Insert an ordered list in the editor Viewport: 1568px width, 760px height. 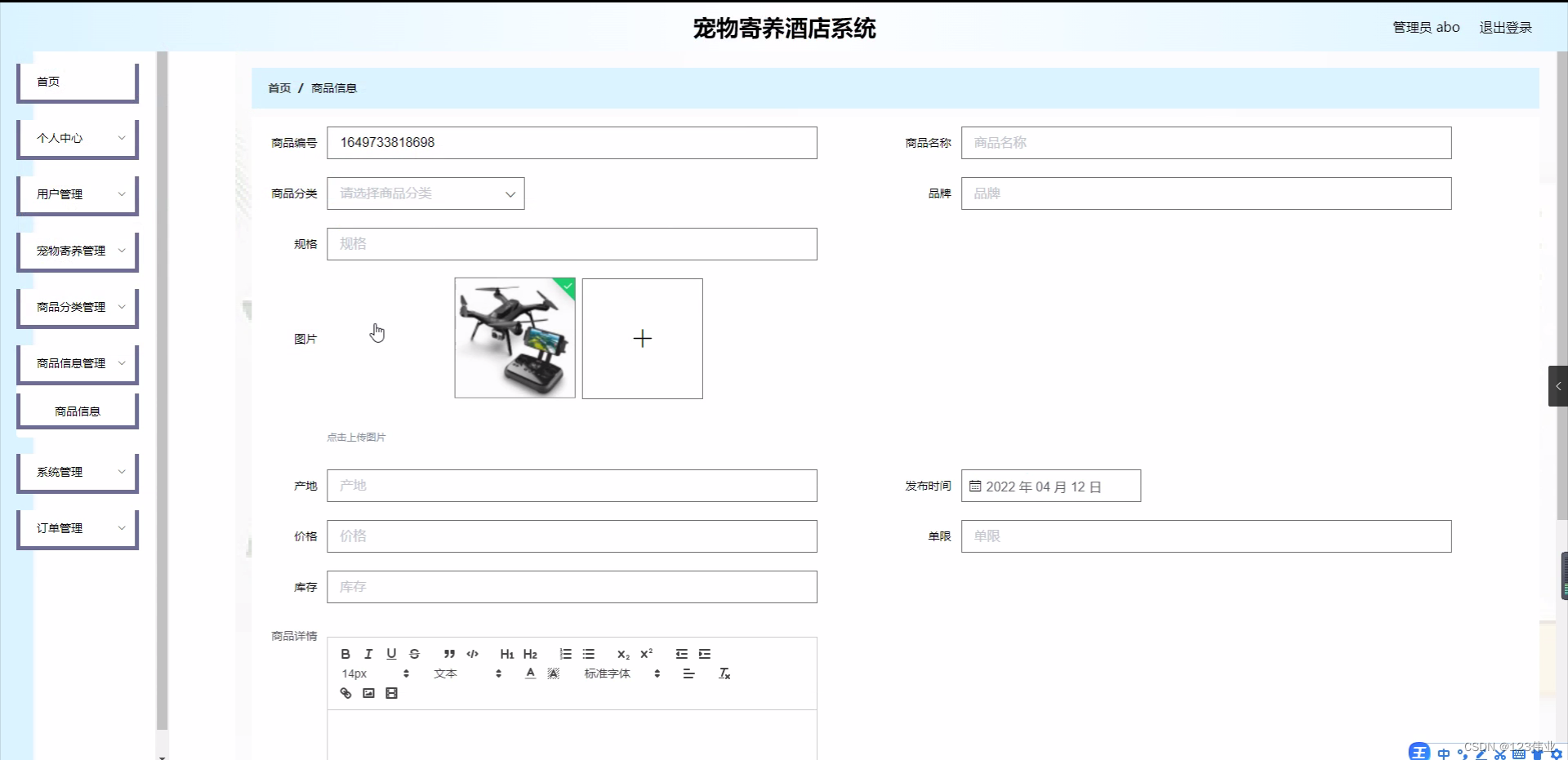tap(565, 654)
